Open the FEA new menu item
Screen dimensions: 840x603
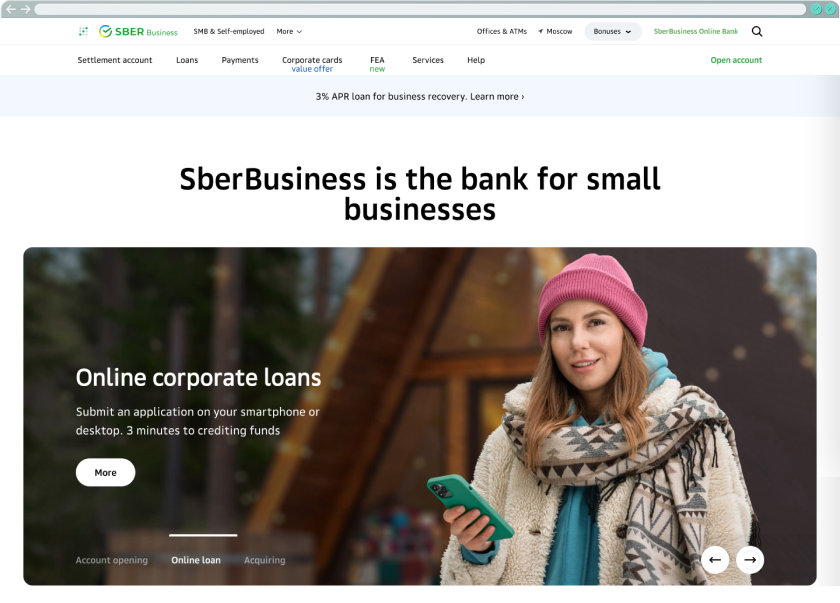pyautogui.click(x=377, y=64)
